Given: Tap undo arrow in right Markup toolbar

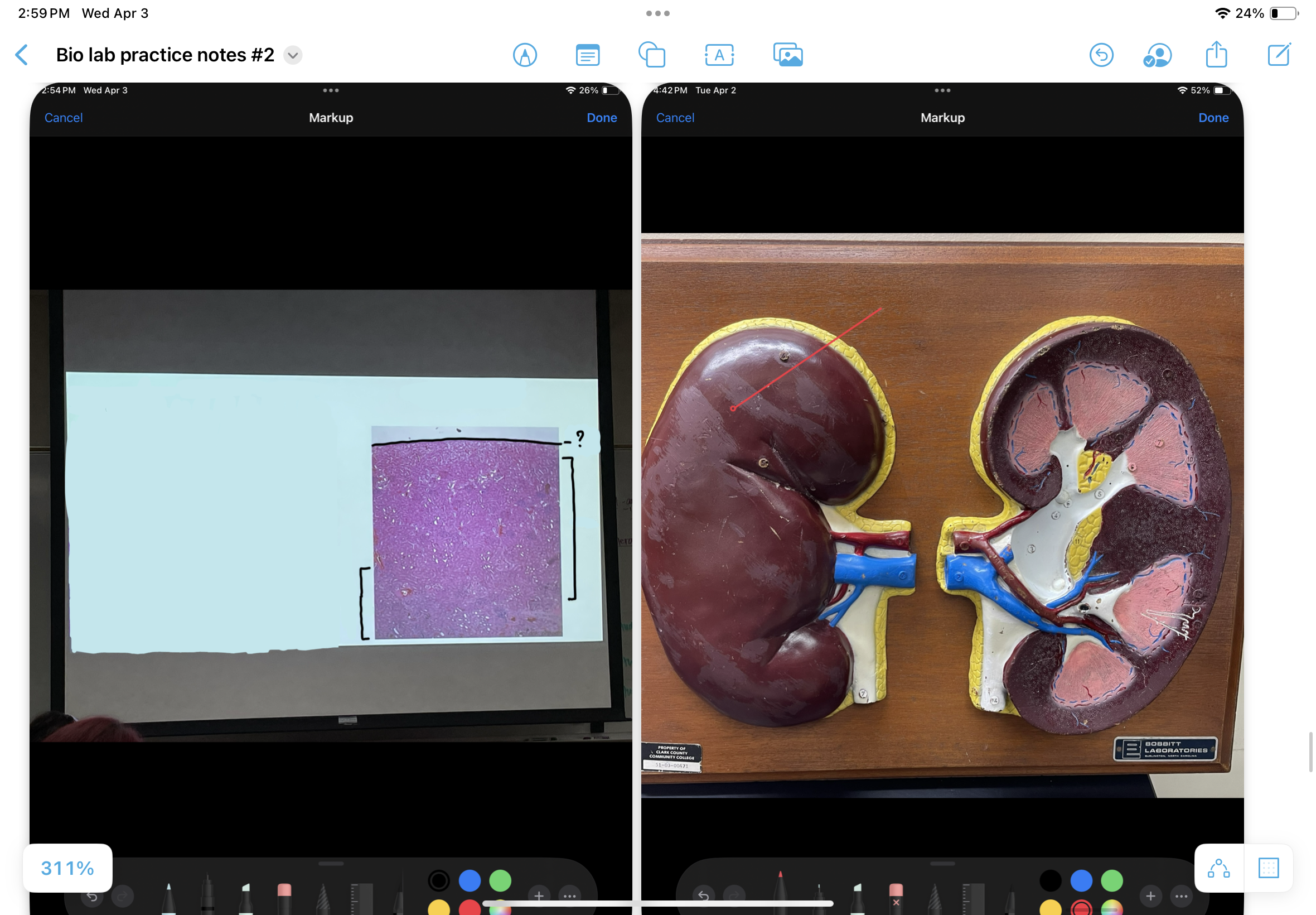Looking at the screenshot, I should pos(704,895).
